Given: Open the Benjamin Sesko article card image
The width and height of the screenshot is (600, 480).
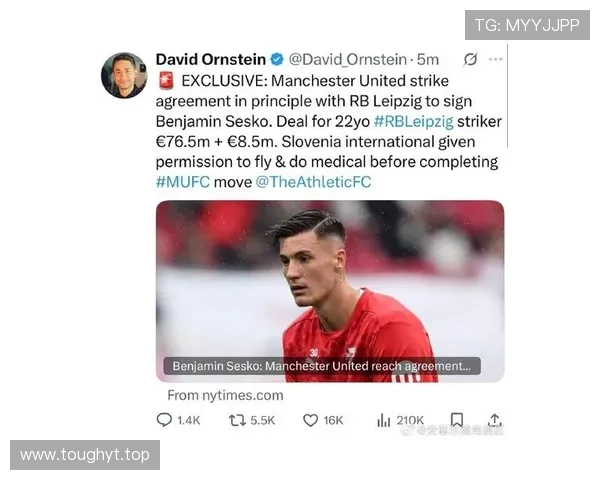Looking at the screenshot, I should tap(330, 291).
